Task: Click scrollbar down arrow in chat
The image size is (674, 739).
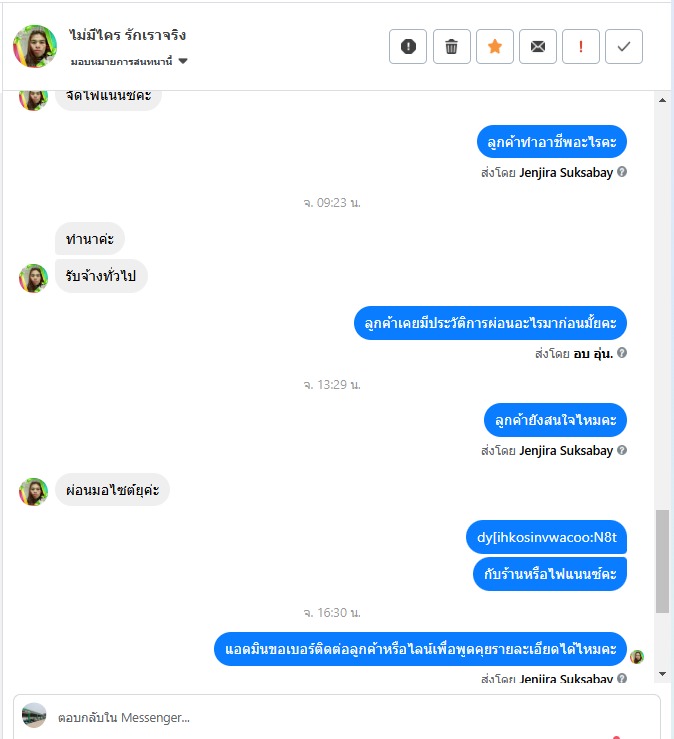Action: tap(662, 674)
